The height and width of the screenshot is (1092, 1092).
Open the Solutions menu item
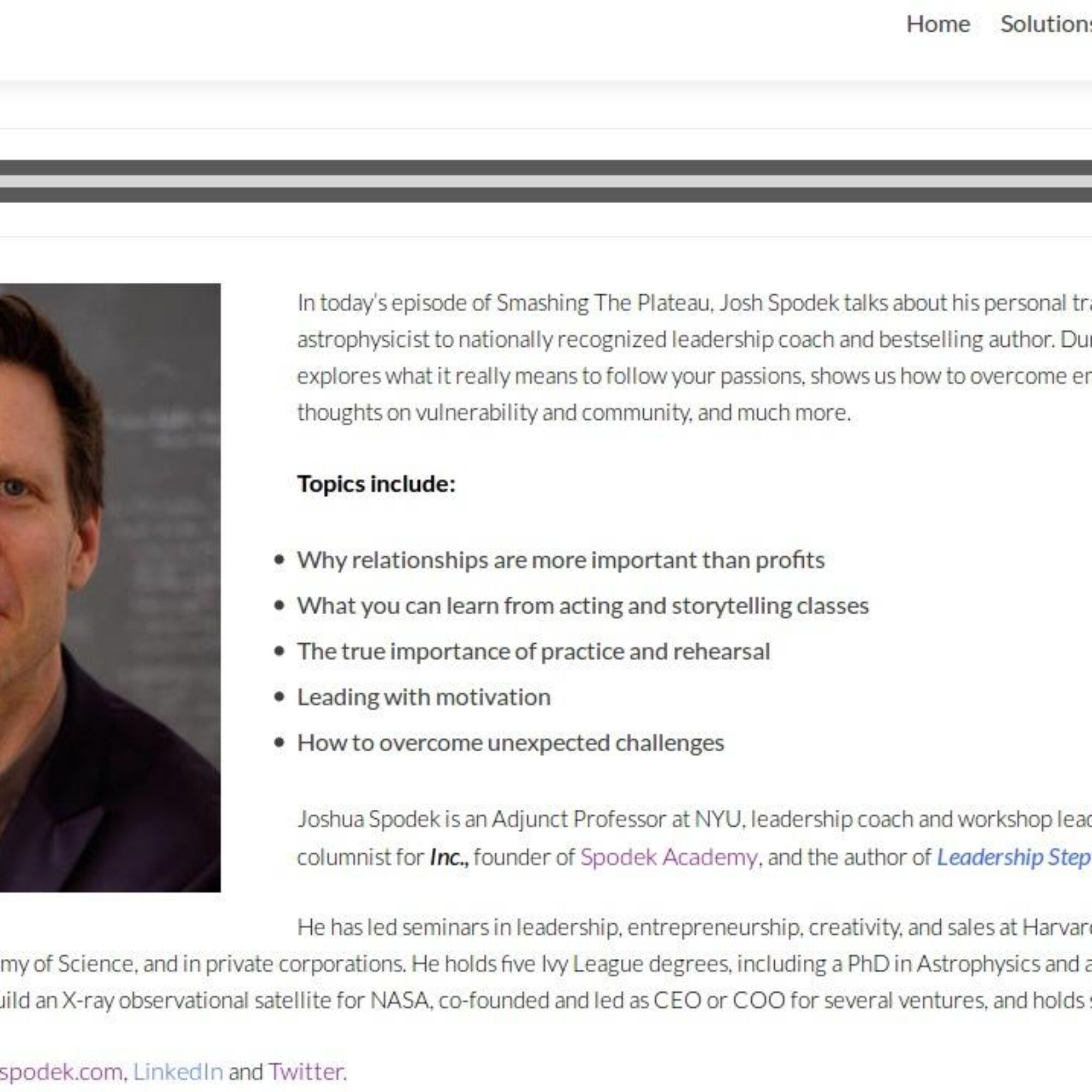tap(1046, 25)
